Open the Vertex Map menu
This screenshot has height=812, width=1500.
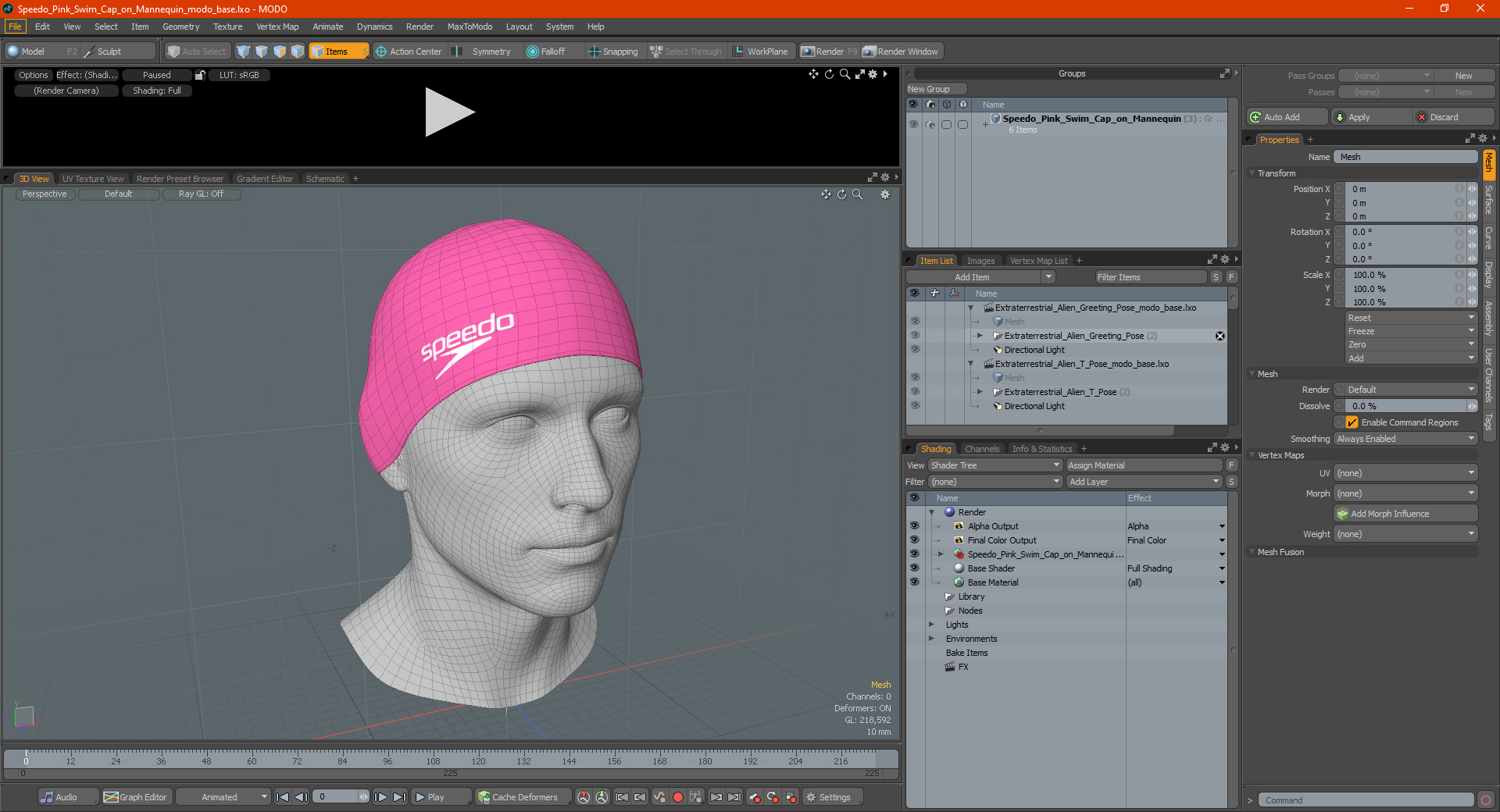[277, 27]
